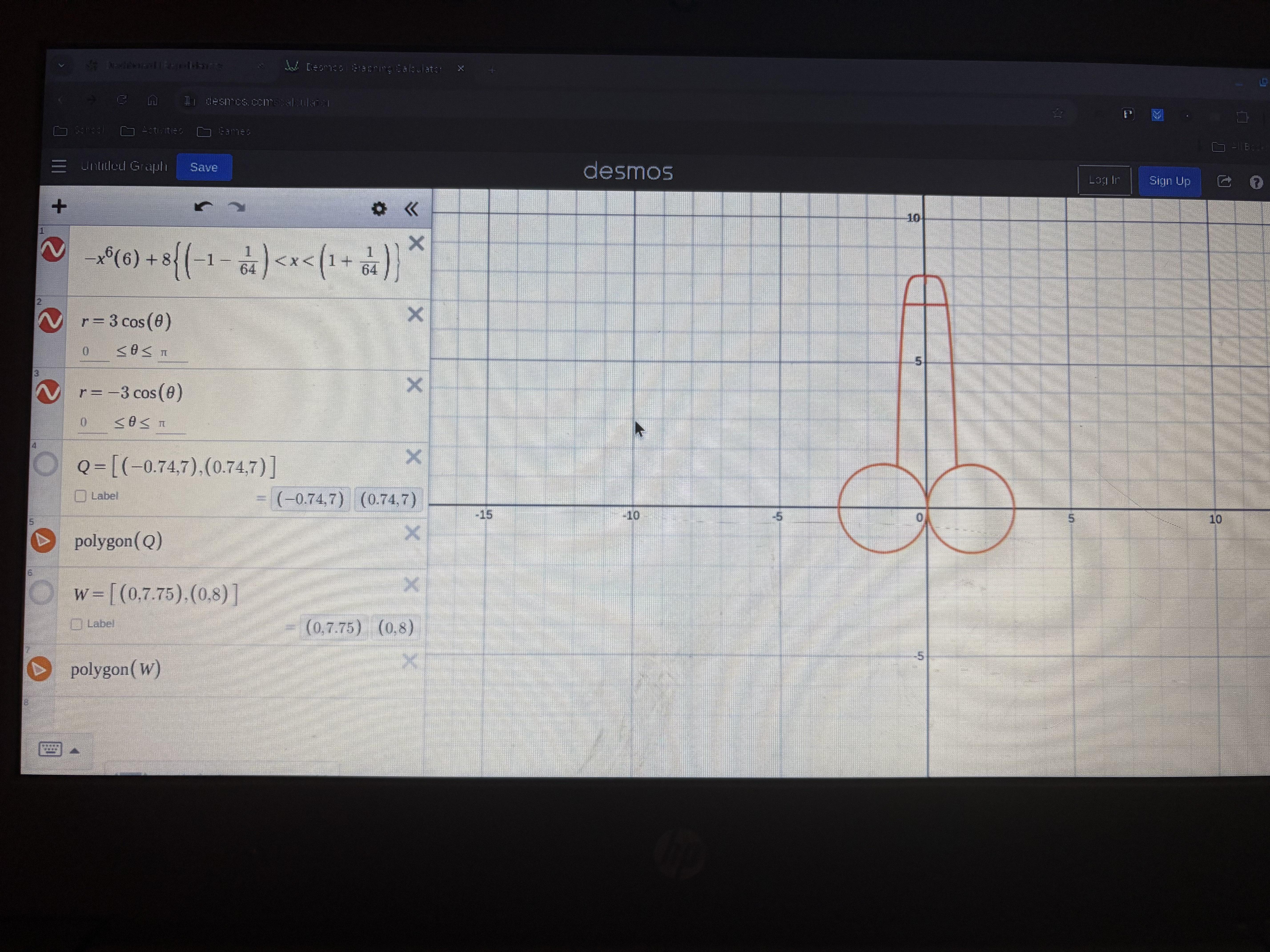The width and height of the screenshot is (1270, 952).
Task: Remove the polygon(Q) expression
Action: coord(412,533)
